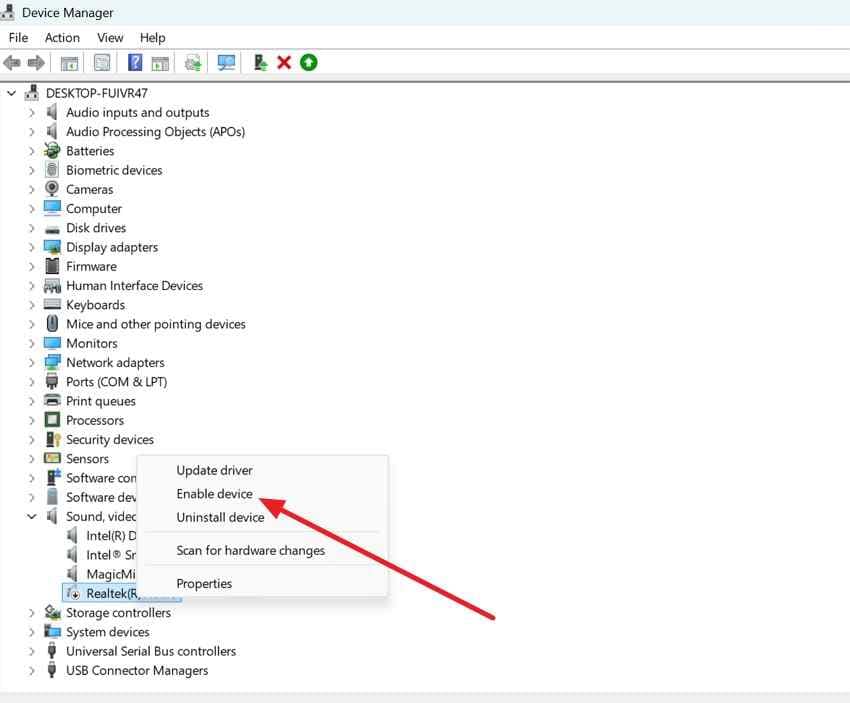Click the Properties sheet toolbar icon

point(102,63)
